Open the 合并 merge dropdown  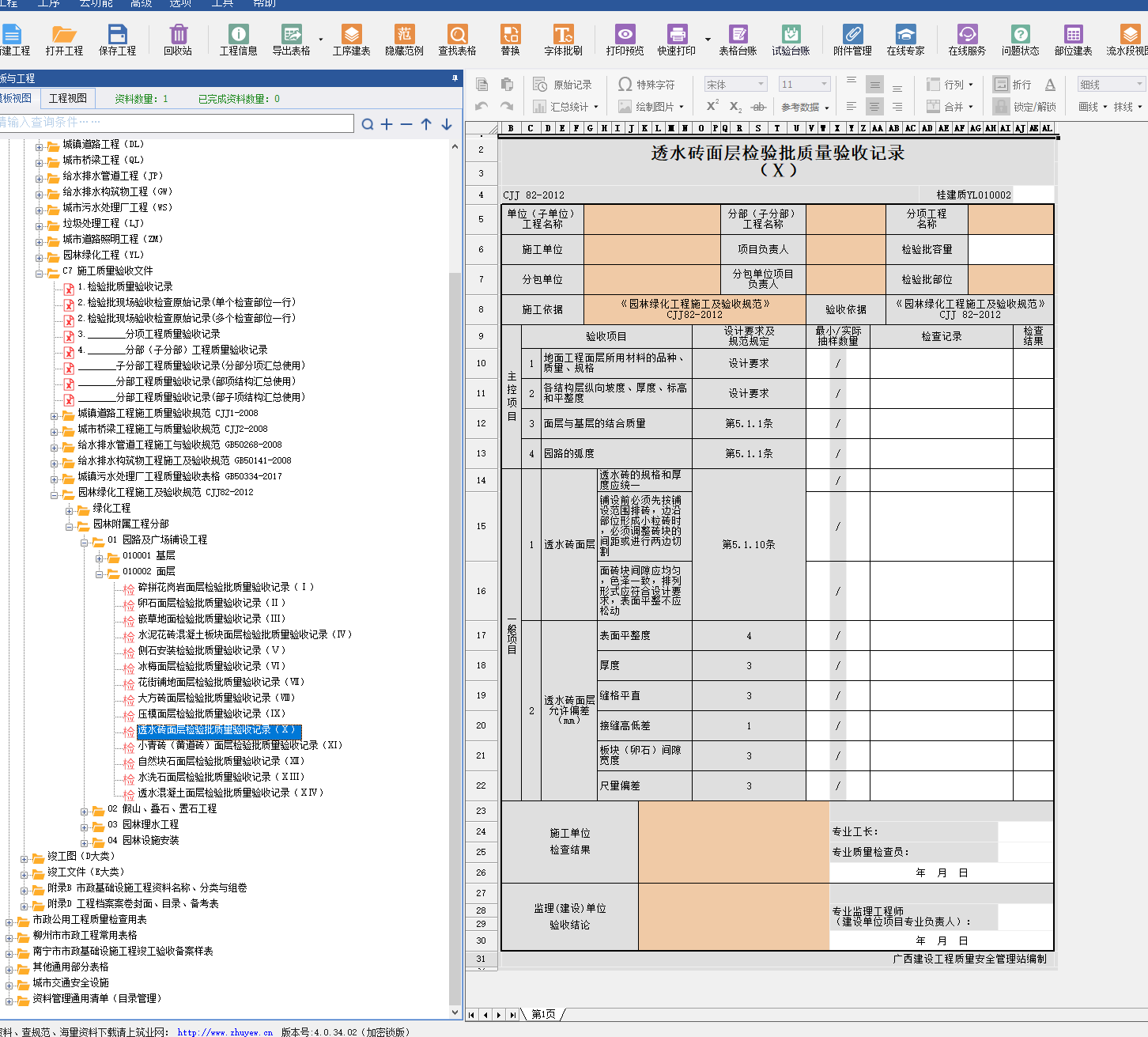pyautogui.click(x=950, y=107)
